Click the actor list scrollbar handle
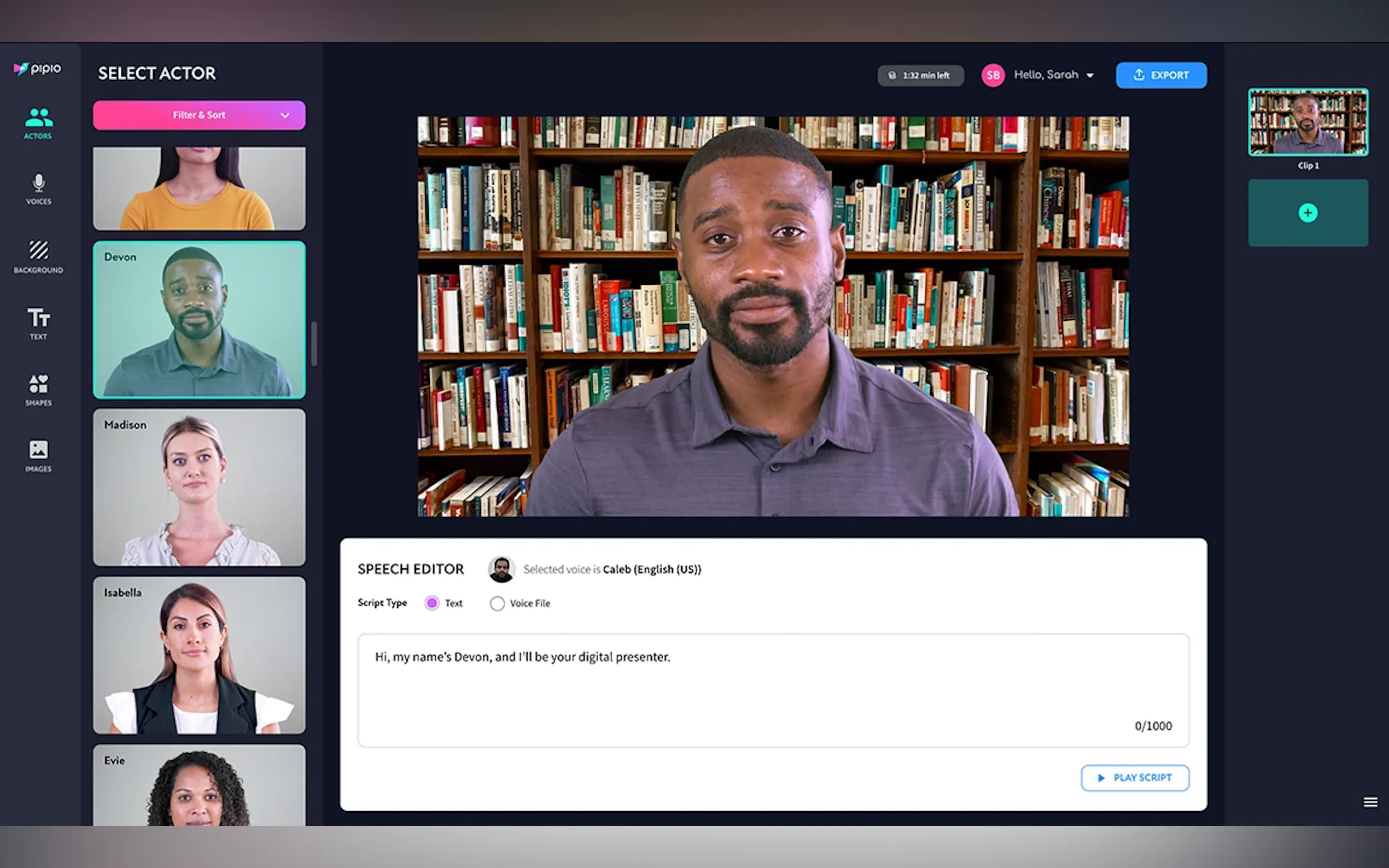The height and width of the screenshot is (868, 1389). pos(314,343)
